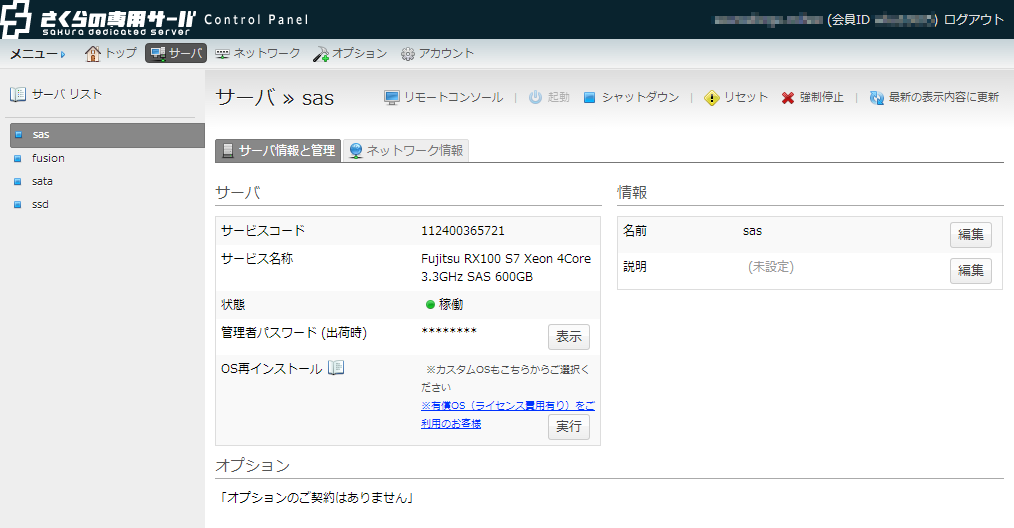1014x528 pixels.
Task: Show the admin password with 表示
Action: 568,337
